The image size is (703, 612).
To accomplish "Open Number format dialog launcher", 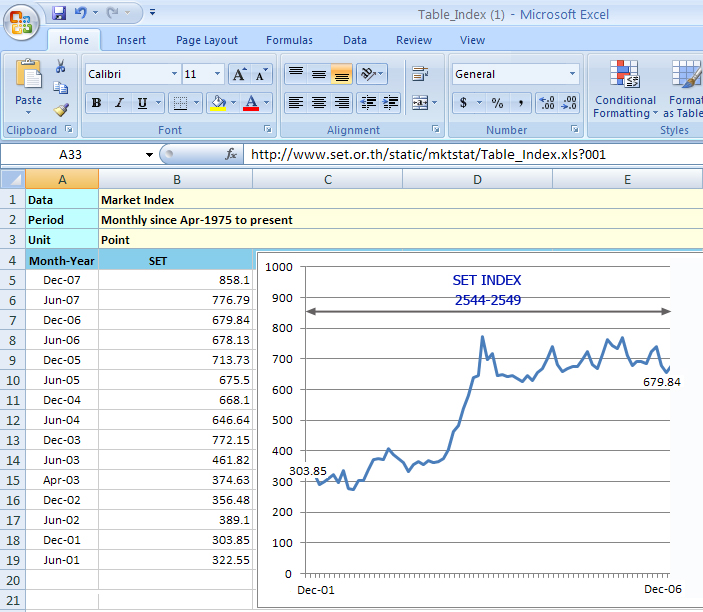I will [x=574, y=129].
